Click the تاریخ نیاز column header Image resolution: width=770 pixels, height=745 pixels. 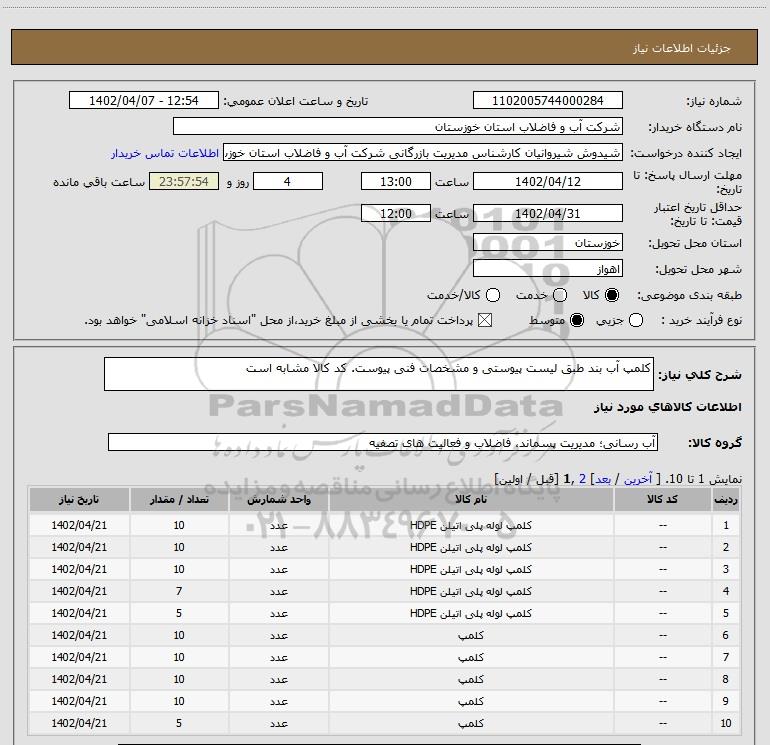[x=79, y=499]
